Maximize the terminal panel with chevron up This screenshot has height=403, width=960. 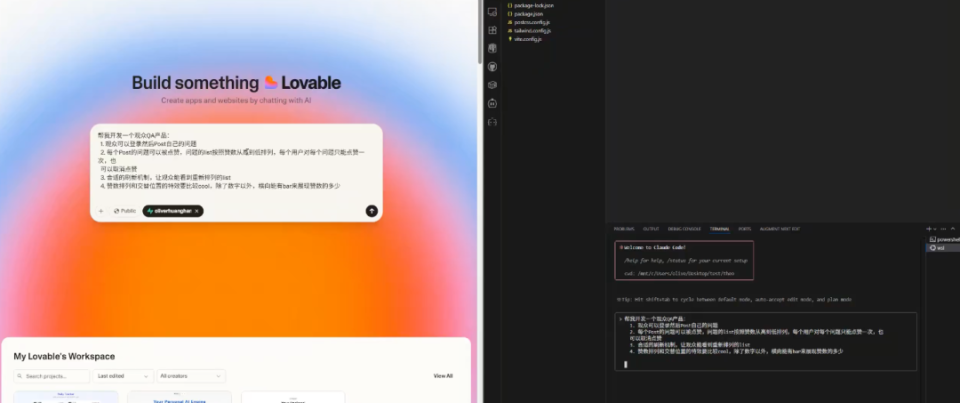click(x=953, y=229)
